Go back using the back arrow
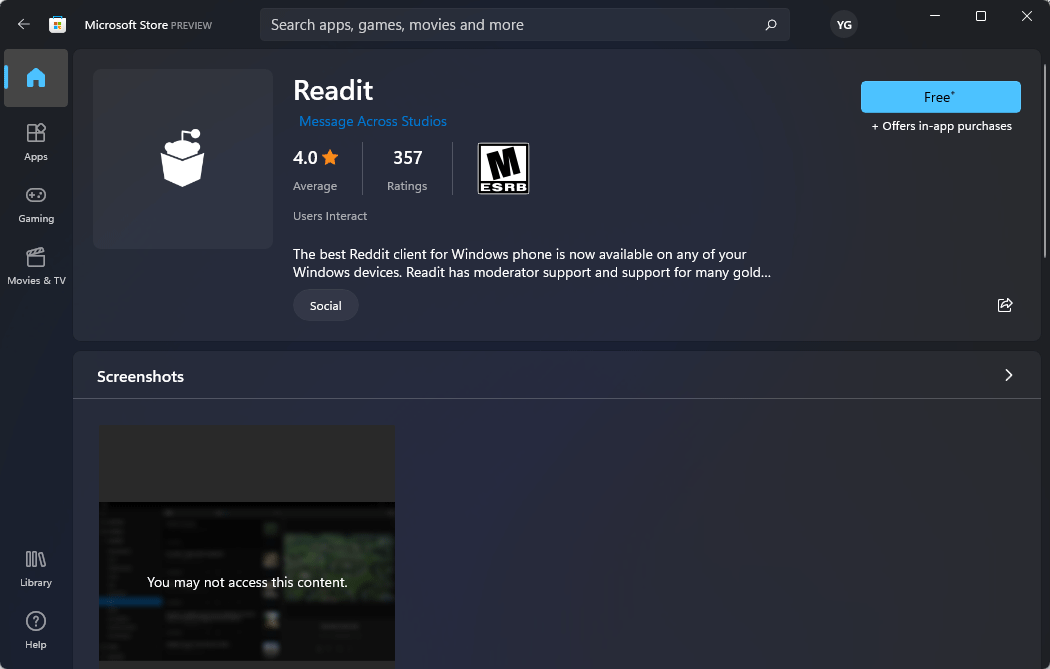The height and width of the screenshot is (669, 1050). coord(23,25)
